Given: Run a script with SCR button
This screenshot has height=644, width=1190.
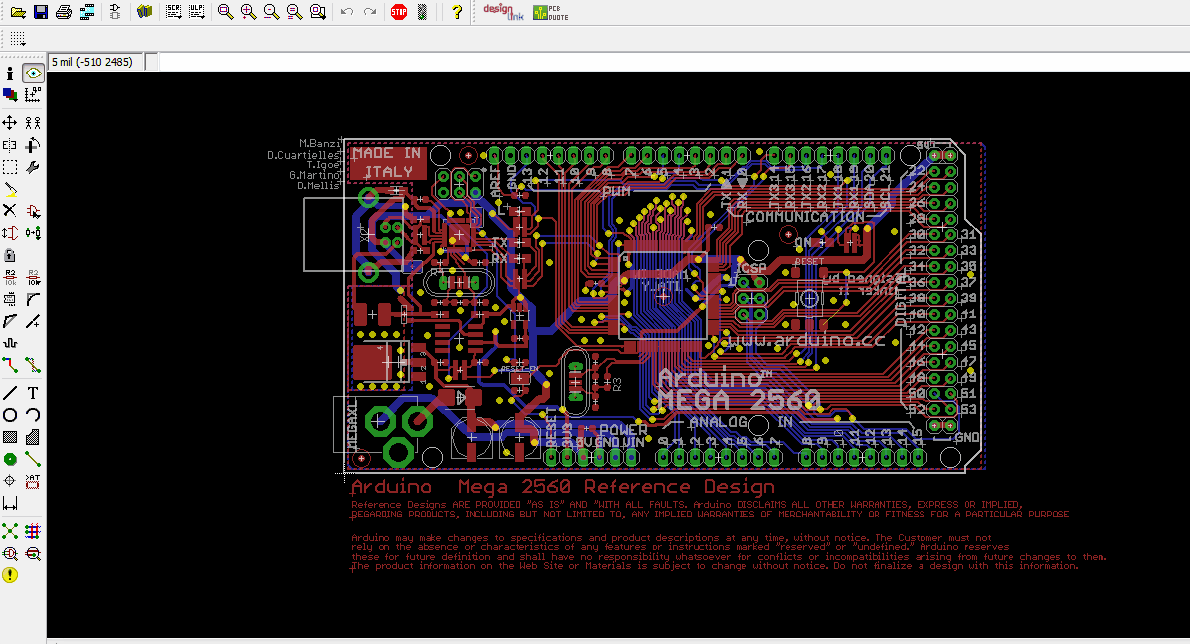Looking at the screenshot, I should tap(174, 12).
